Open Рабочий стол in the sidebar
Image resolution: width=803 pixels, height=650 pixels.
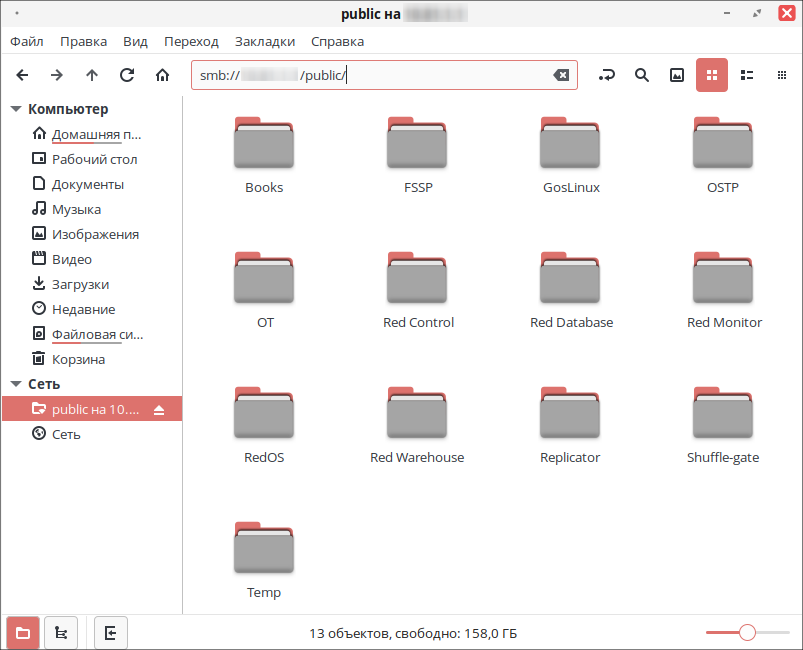pyautogui.click(x=92, y=159)
